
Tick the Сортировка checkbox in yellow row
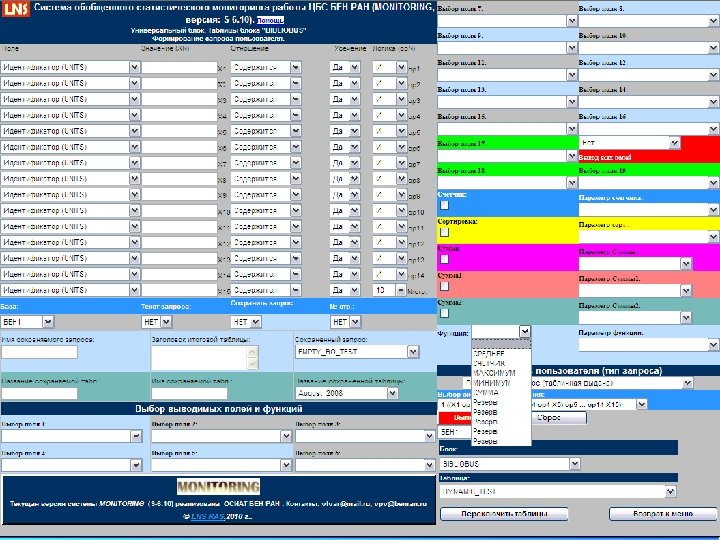pyautogui.click(x=444, y=232)
